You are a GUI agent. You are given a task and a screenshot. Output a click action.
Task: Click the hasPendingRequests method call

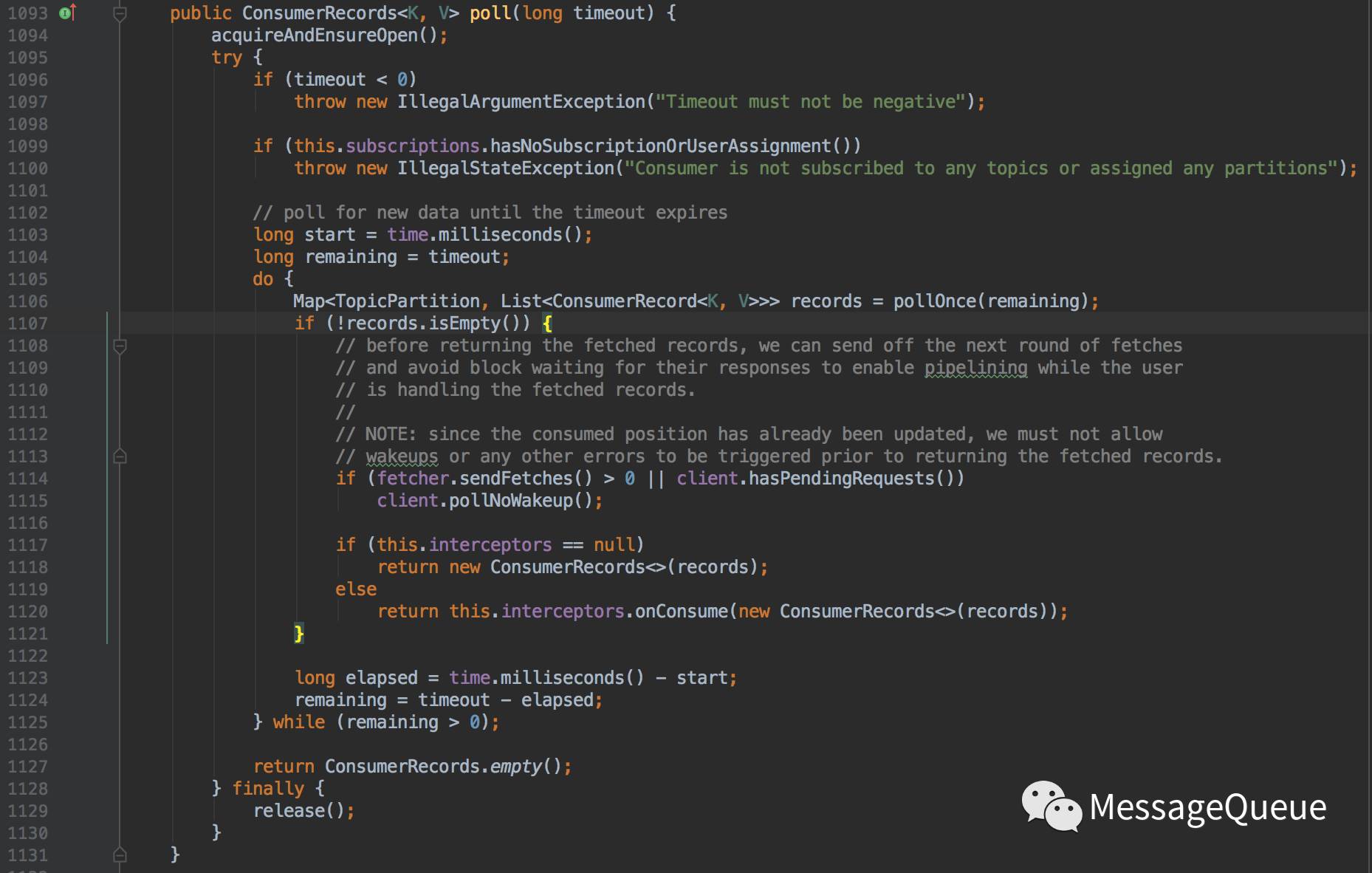(842, 479)
